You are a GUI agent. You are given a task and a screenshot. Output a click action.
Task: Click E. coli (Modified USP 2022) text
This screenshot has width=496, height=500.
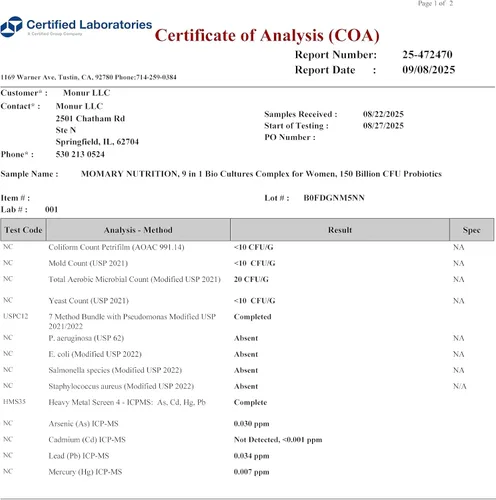click(x=95, y=354)
